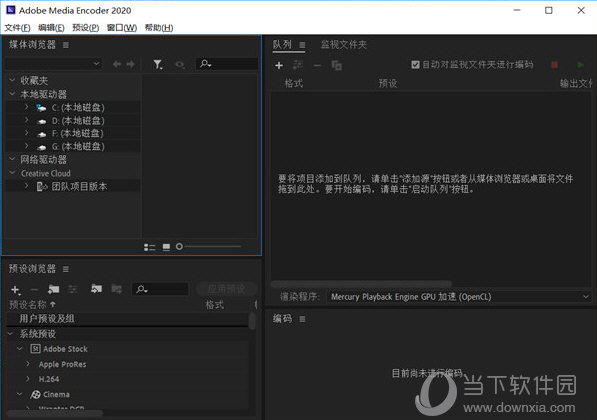Viewport: 597px width, 420px height.
Task: Select the 用户预设及组 row
Action: 127,319
